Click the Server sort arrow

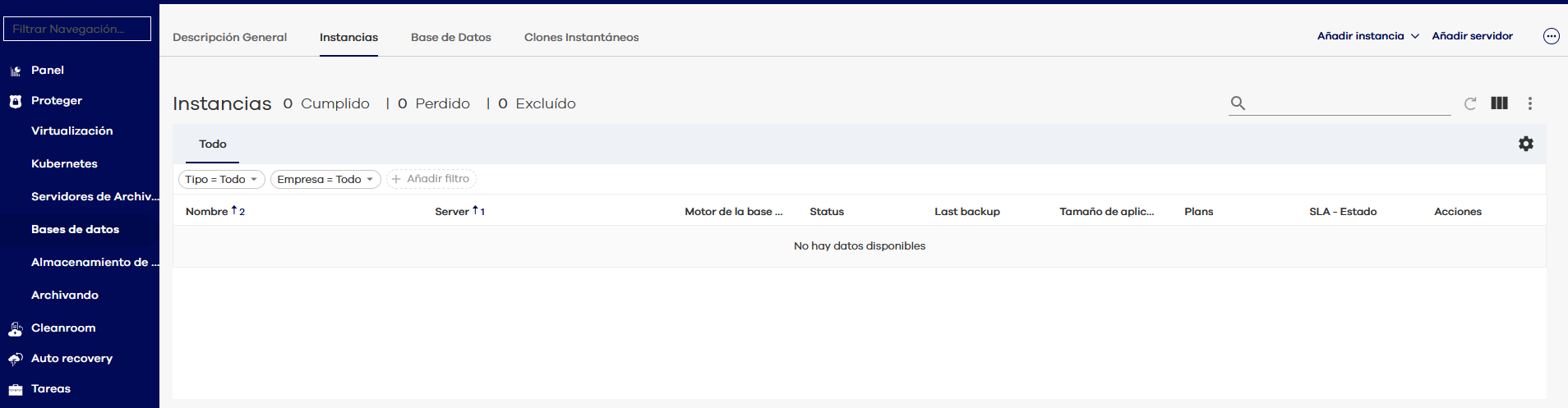pyautogui.click(x=475, y=210)
